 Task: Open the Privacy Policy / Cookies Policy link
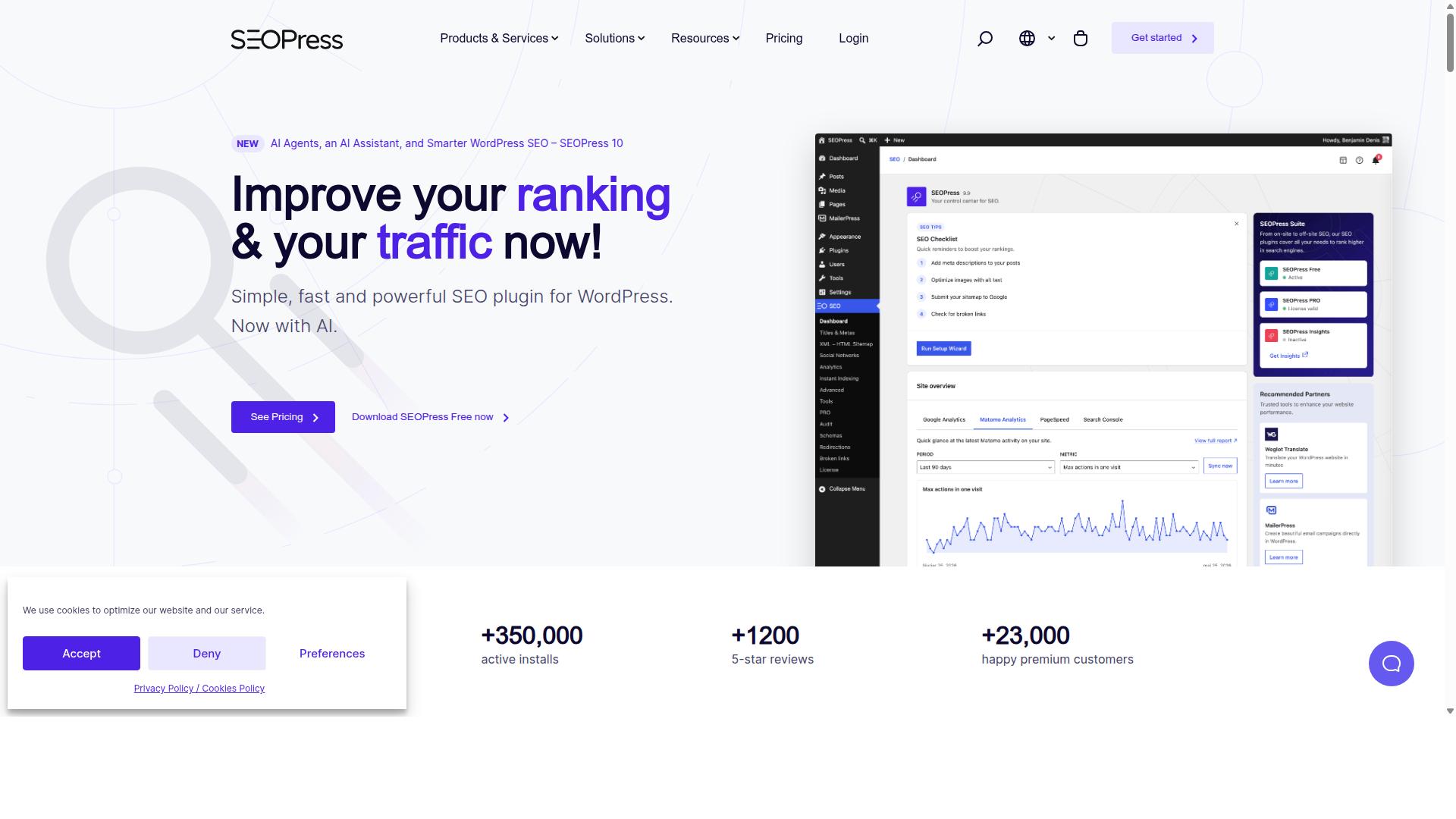click(199, 689)
